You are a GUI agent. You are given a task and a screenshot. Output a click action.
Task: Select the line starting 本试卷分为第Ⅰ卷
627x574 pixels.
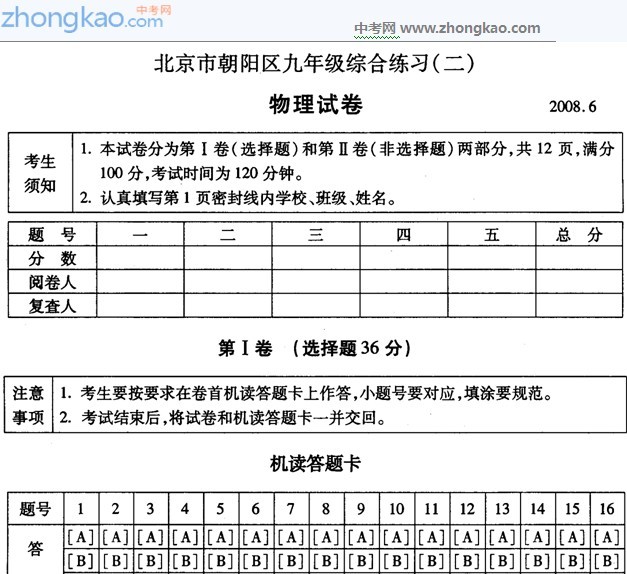pyautogui.click(x=347, y=149)
